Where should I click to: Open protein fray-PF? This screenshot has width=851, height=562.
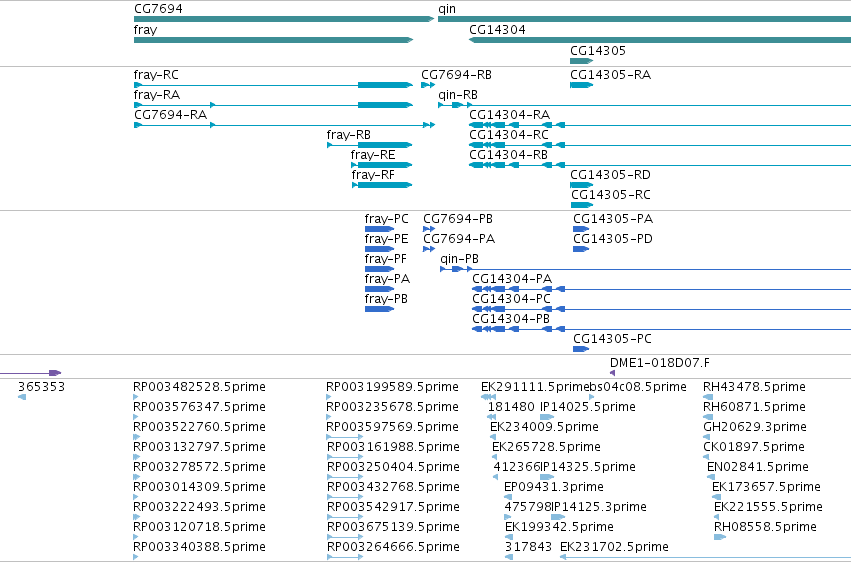tap(386, 259)
